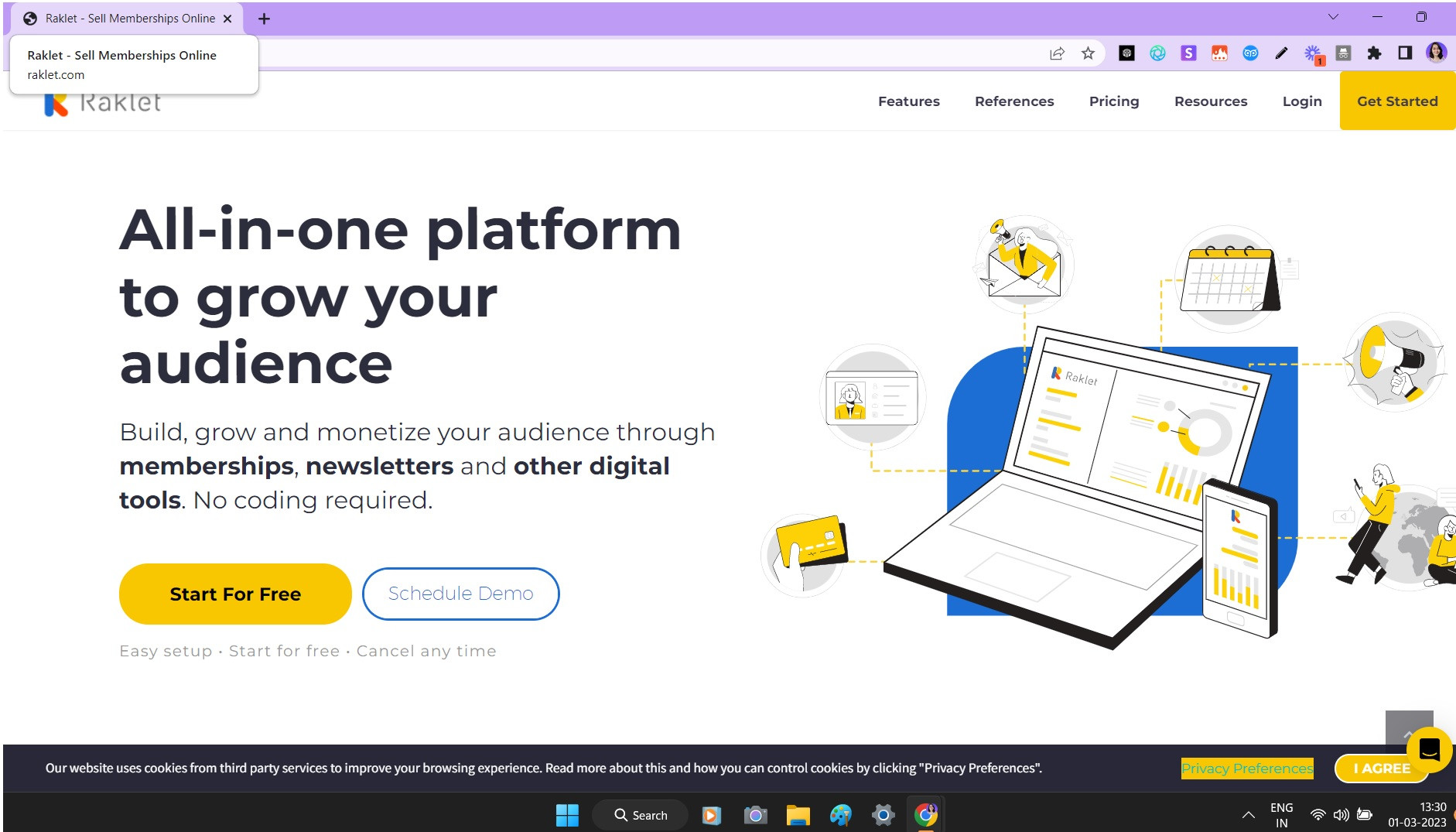
Task: Select the black pencil extension icon
Action: click(x=1281, y=53)
